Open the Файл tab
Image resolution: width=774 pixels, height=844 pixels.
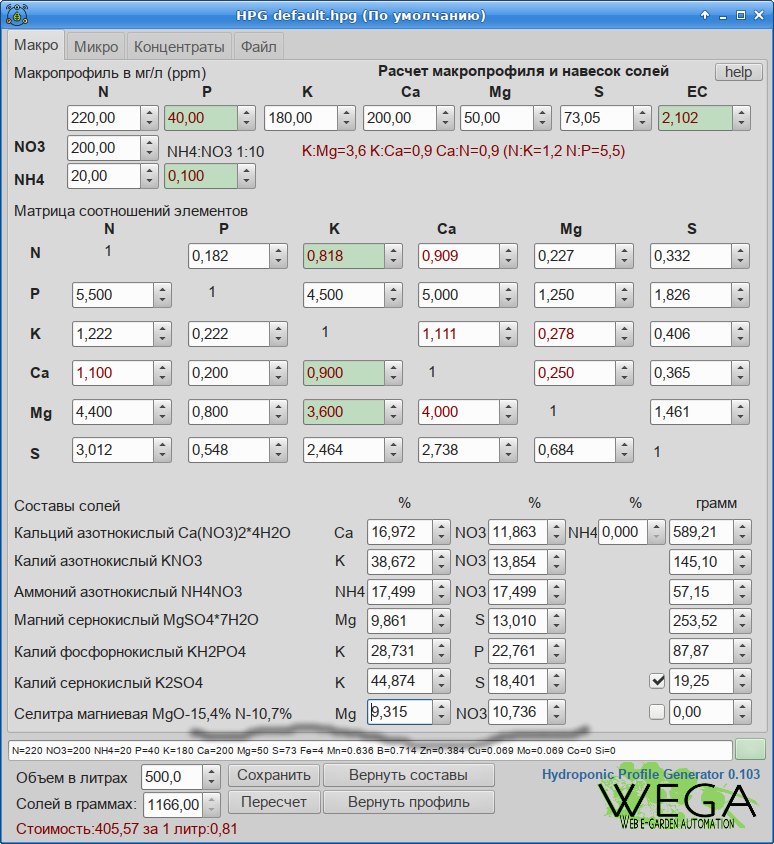coord(258,46)
